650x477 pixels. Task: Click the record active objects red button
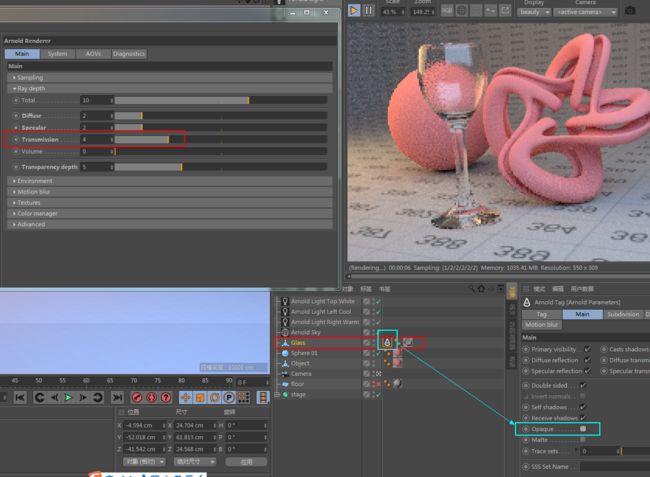point(137,397)
